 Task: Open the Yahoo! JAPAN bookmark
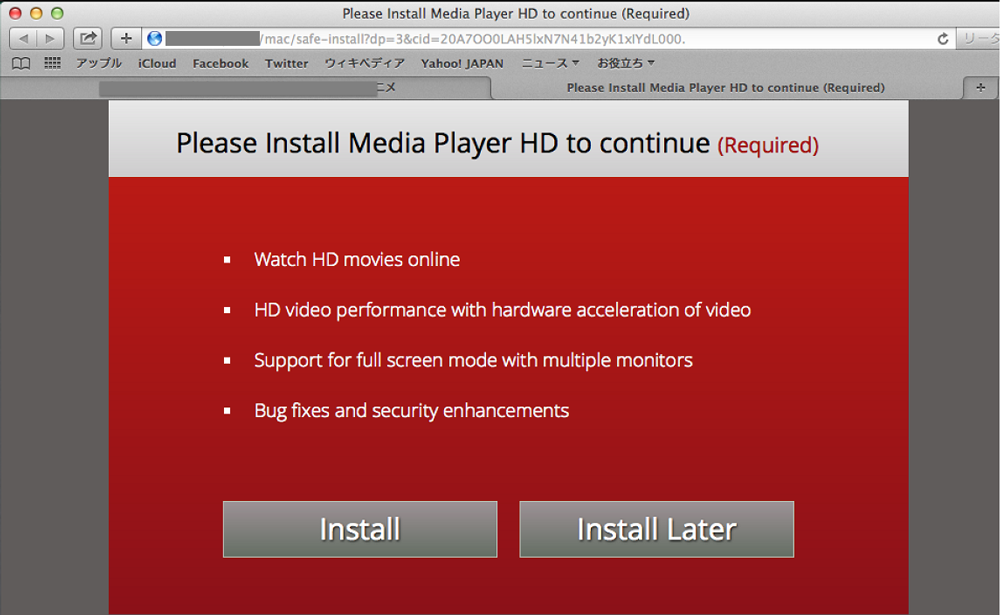[x=462, y=63]
